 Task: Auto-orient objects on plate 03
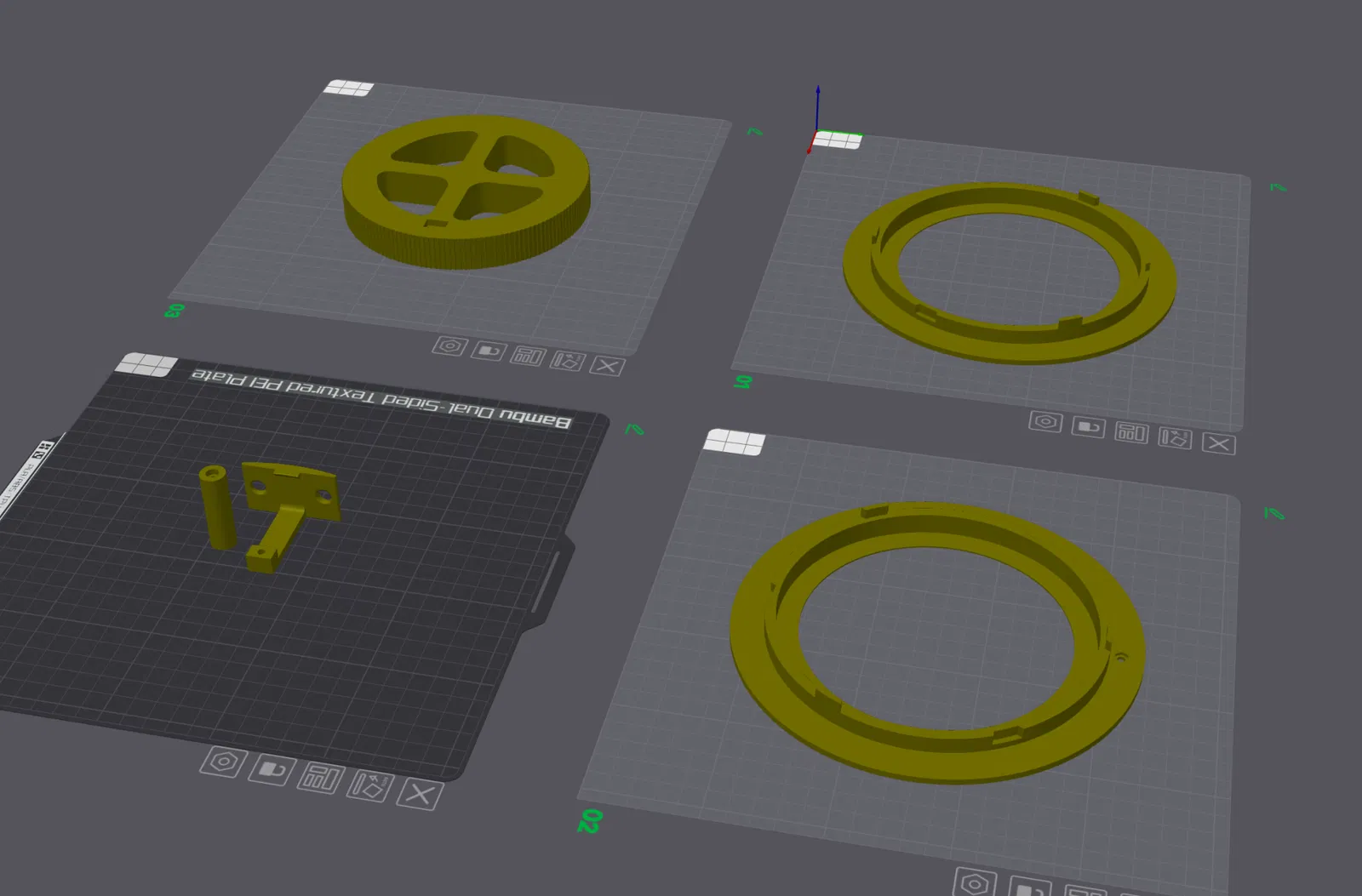tap(567, 361)
